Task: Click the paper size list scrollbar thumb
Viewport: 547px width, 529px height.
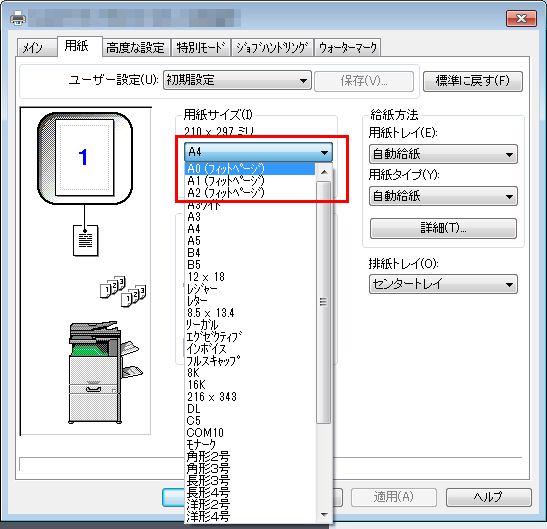Action: [x=324, y=302]
